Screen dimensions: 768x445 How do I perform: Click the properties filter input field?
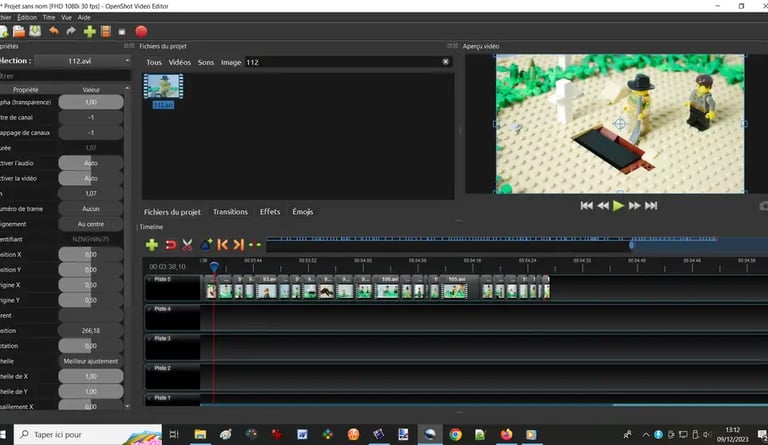(65, 76)
